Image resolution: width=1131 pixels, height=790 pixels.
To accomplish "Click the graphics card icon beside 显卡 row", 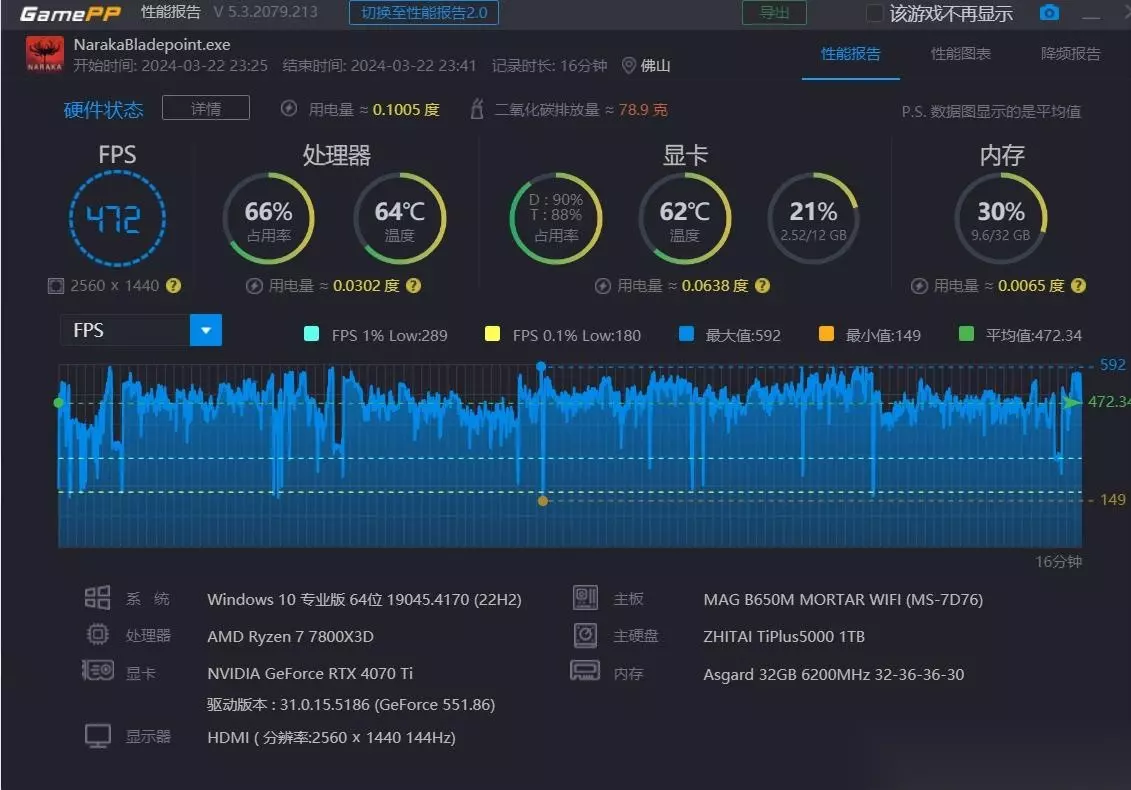I will tap(98, 671).
